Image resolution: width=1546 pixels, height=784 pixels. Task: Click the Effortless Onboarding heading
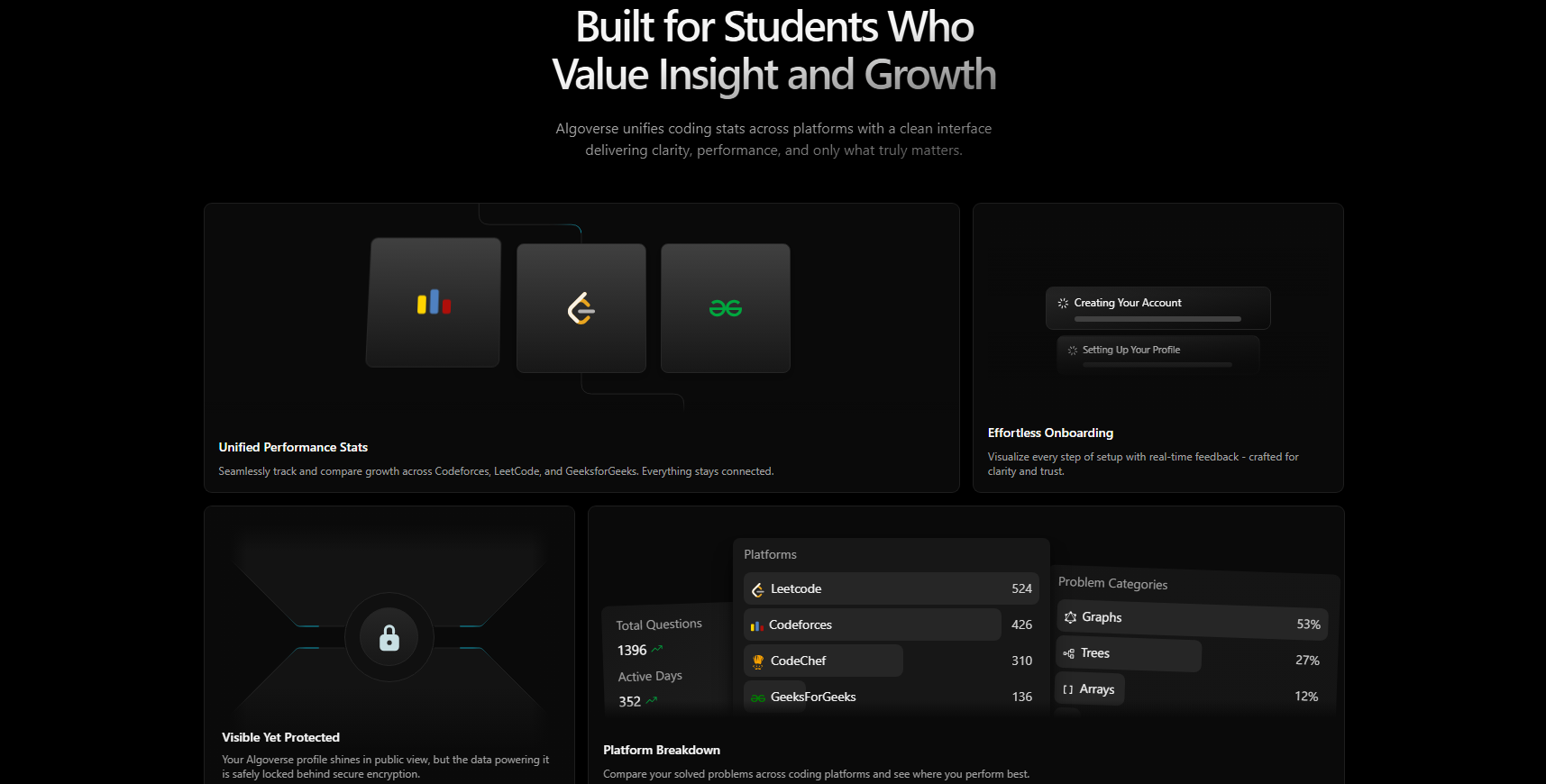[1050, 433]
